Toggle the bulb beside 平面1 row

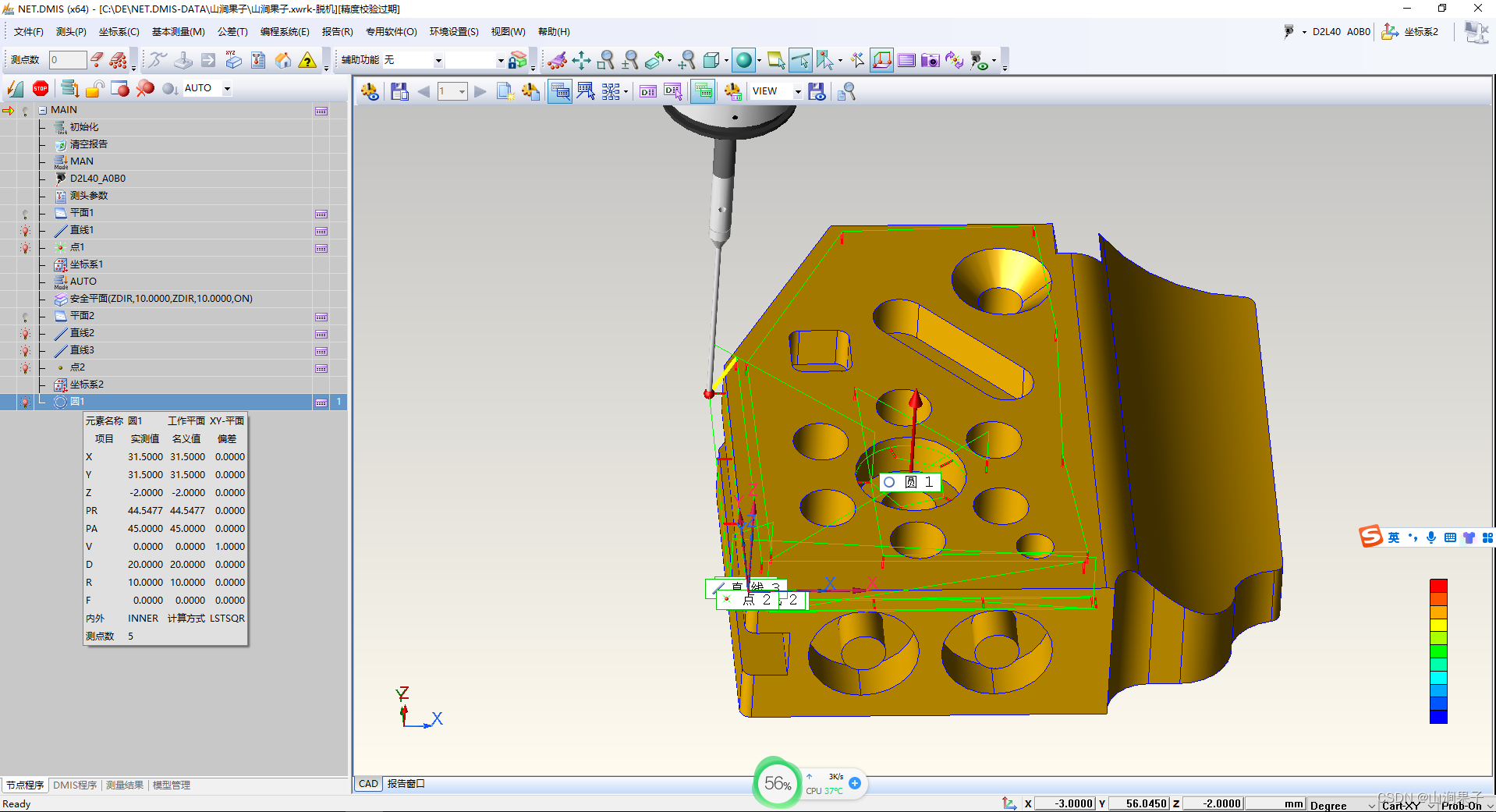click(x=25, y=213)
